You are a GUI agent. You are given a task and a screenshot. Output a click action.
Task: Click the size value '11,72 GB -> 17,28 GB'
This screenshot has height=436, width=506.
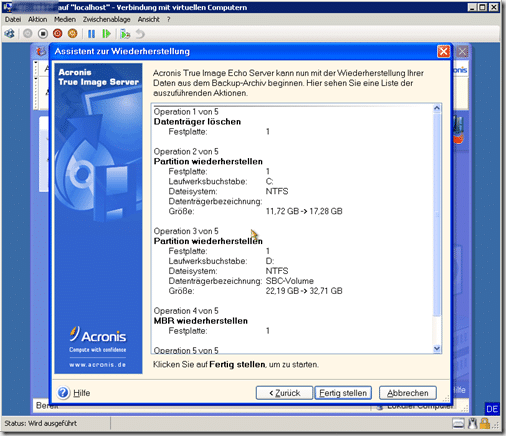click(x=304, y=211)
